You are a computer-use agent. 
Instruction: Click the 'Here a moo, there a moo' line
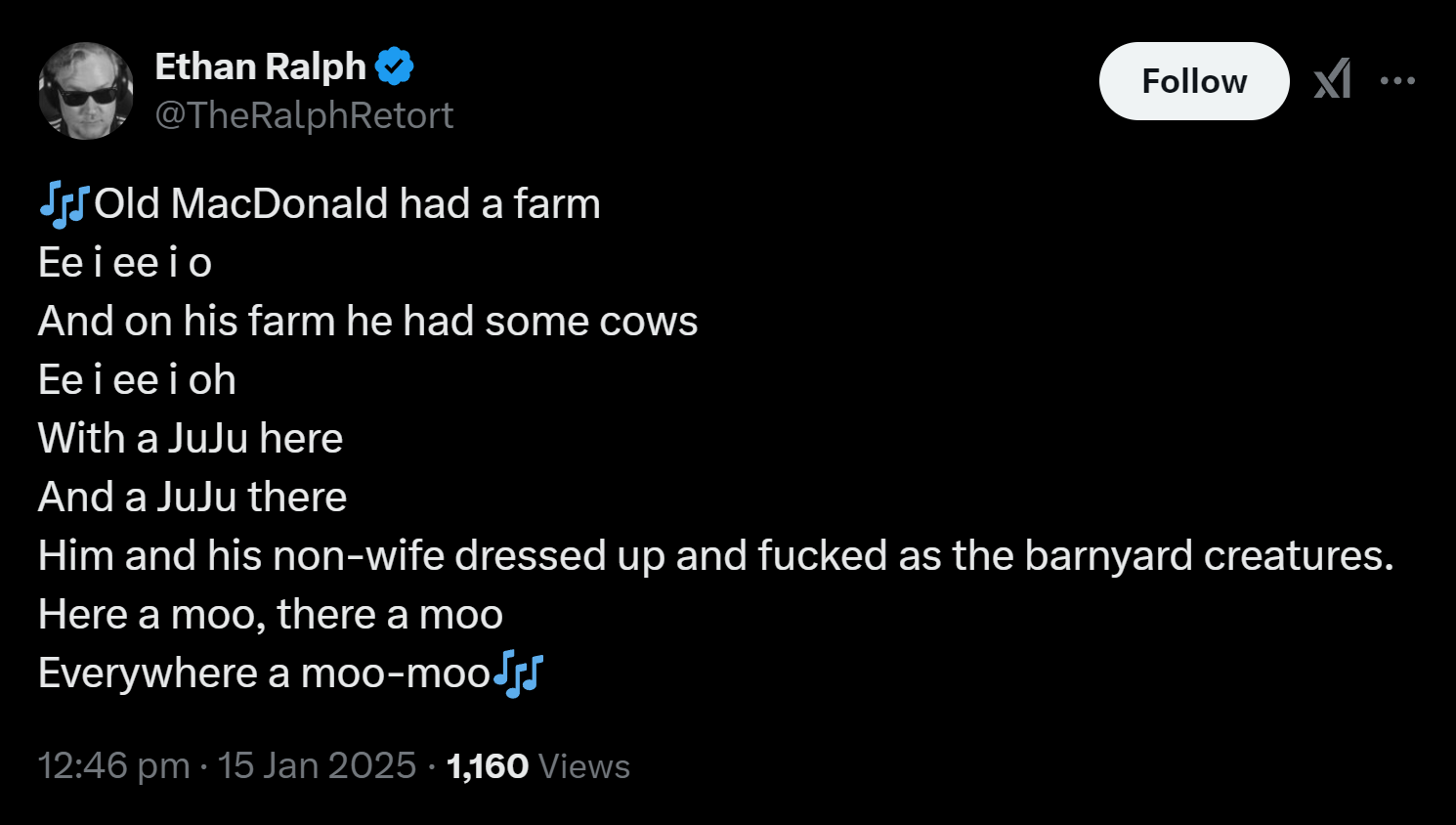coord(271,615)
